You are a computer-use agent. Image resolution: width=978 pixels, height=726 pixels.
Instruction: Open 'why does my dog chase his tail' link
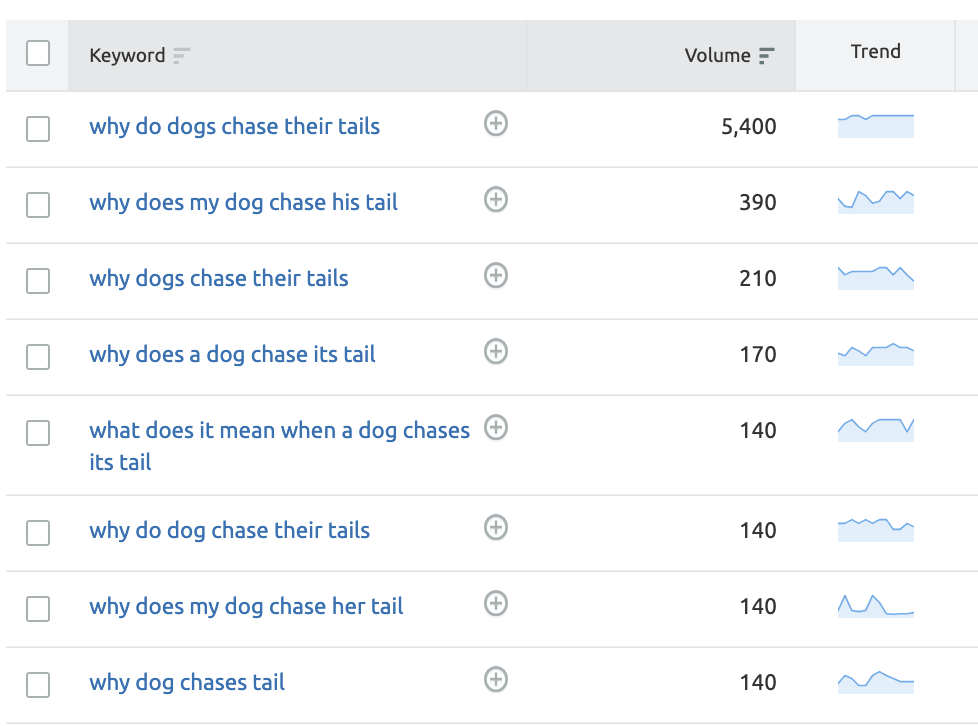coord(243,203)
